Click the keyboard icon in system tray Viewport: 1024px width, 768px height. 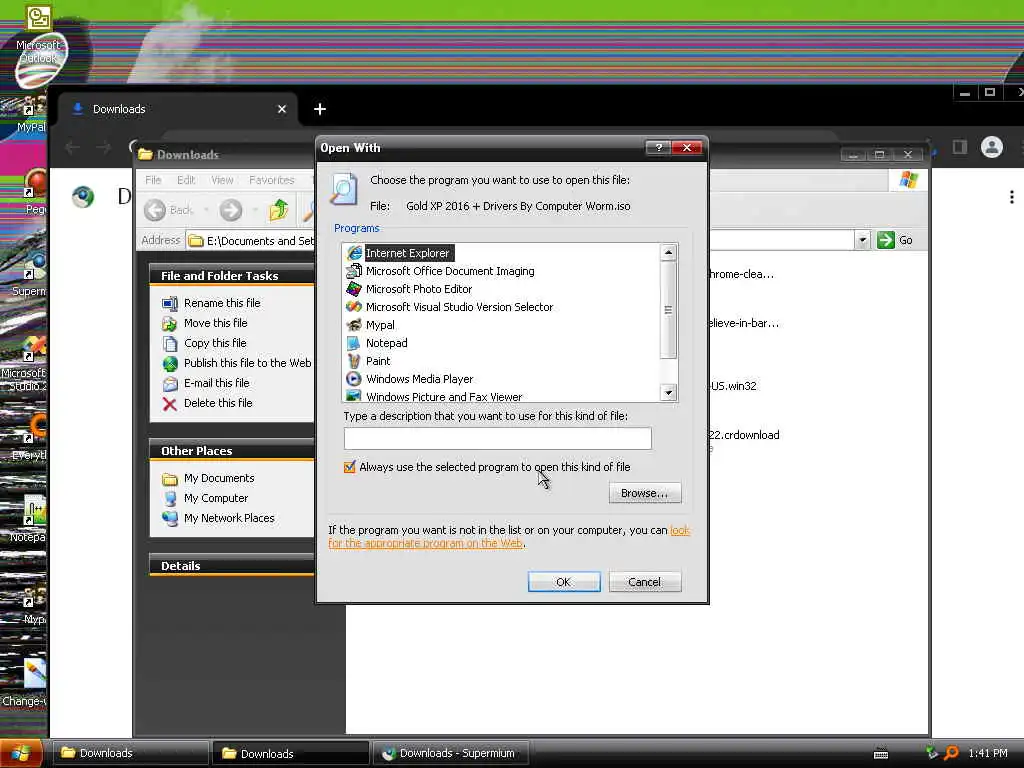pyautogui.click(x=880, y=754)
